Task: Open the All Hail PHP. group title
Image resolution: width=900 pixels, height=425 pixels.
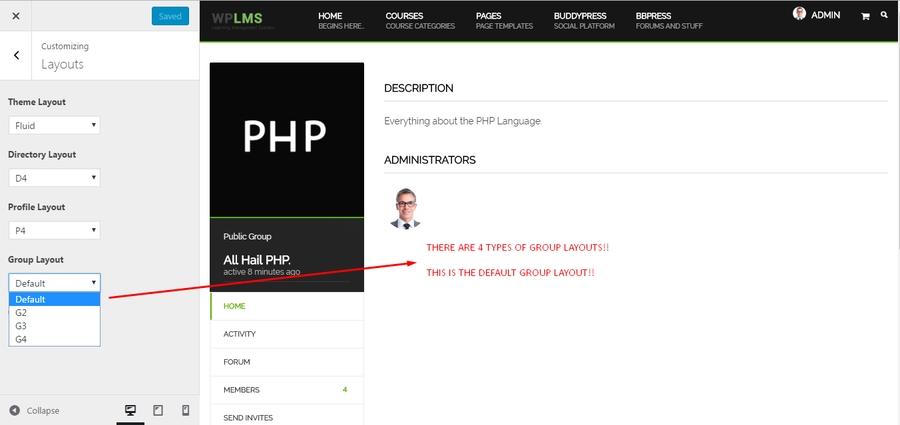Action: [257, 260]
